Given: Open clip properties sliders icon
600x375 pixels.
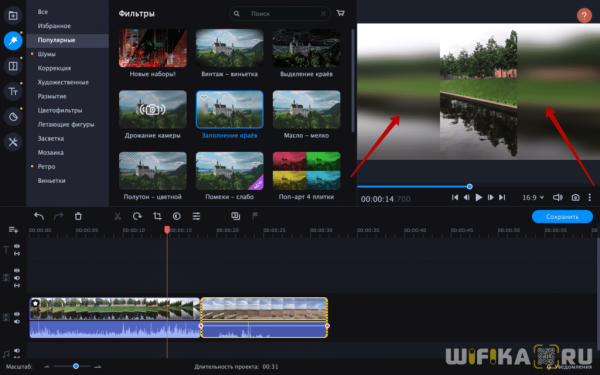Looking at the screenshot, I should [x=196, y=216].
